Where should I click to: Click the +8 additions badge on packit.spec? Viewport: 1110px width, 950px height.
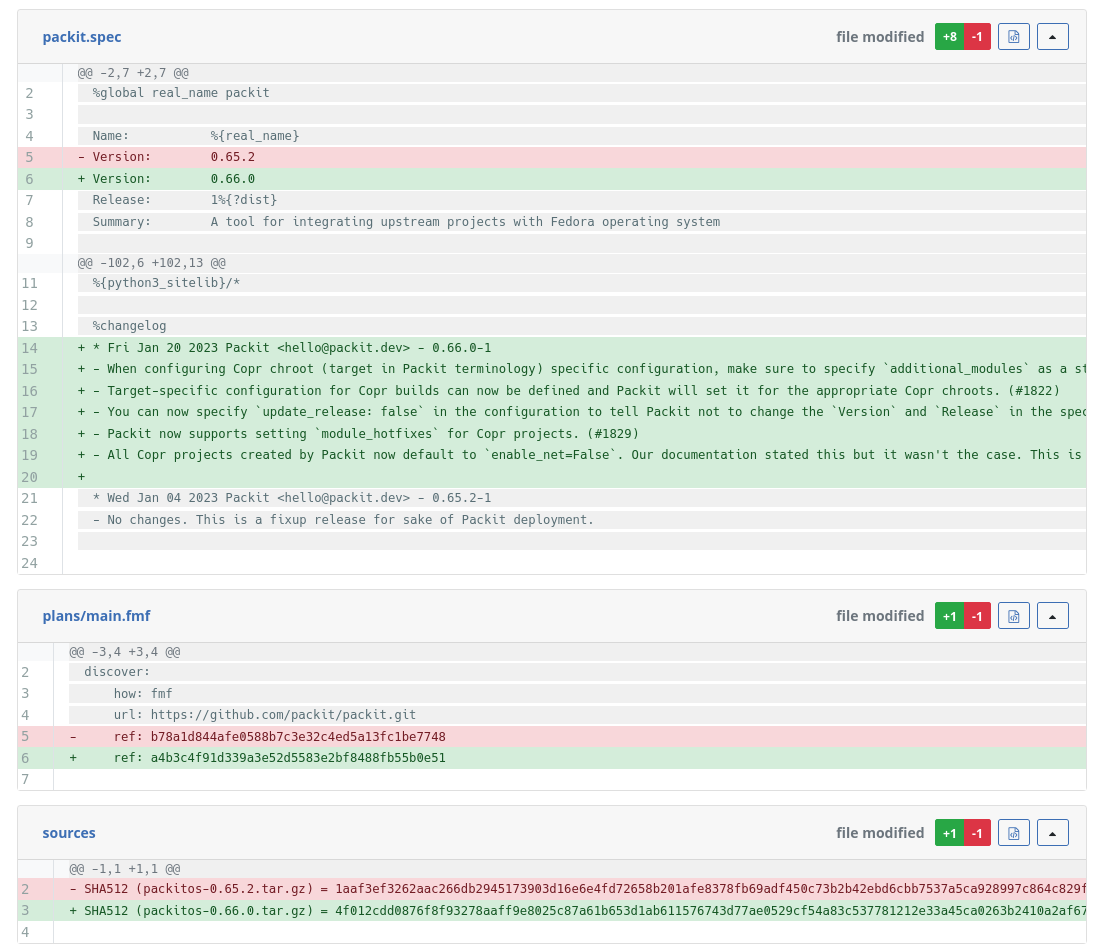pos(949,37)
